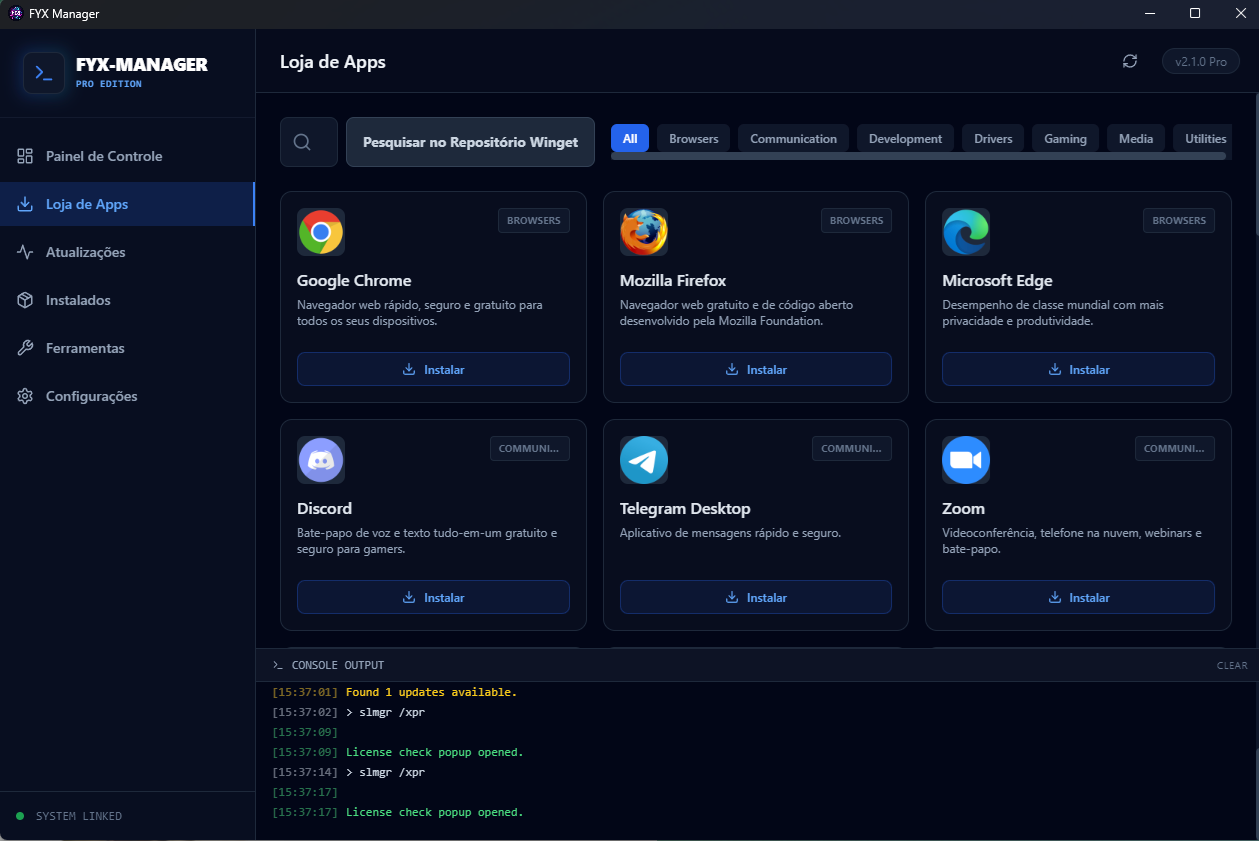Click the Pesquisar no Repositório Winget field

point(470,141)
